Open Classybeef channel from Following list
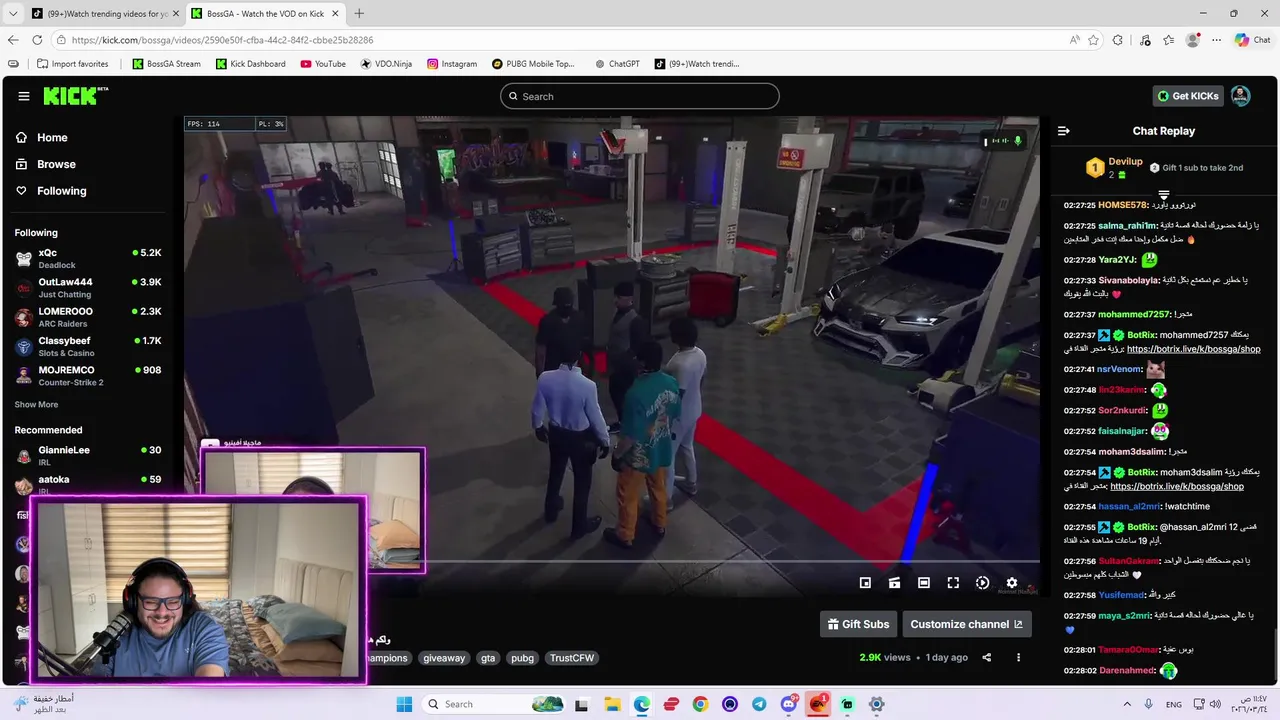 click(88, 346)
